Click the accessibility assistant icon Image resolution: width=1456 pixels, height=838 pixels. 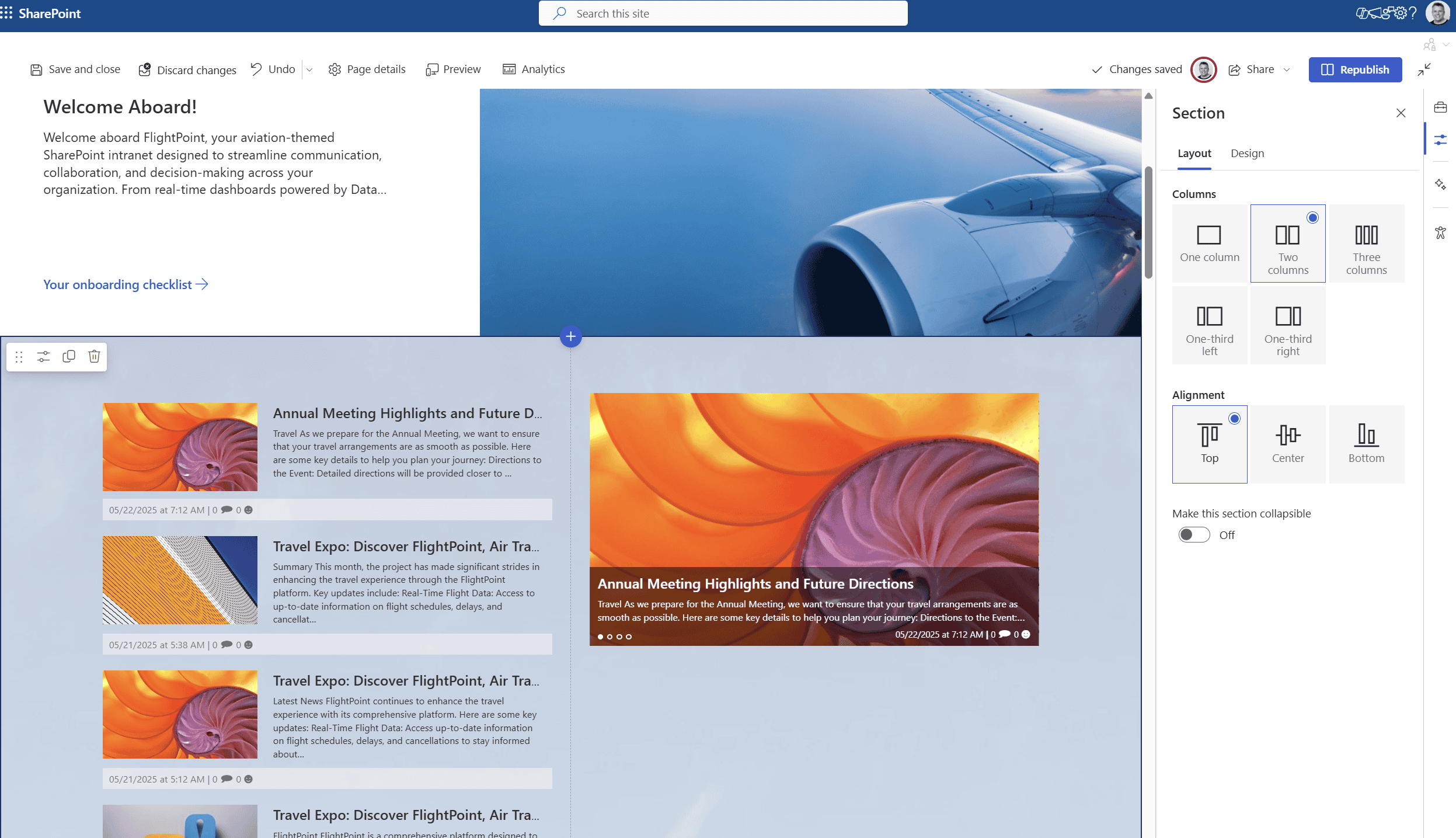pyautogui.click(x=1440, y=233)
